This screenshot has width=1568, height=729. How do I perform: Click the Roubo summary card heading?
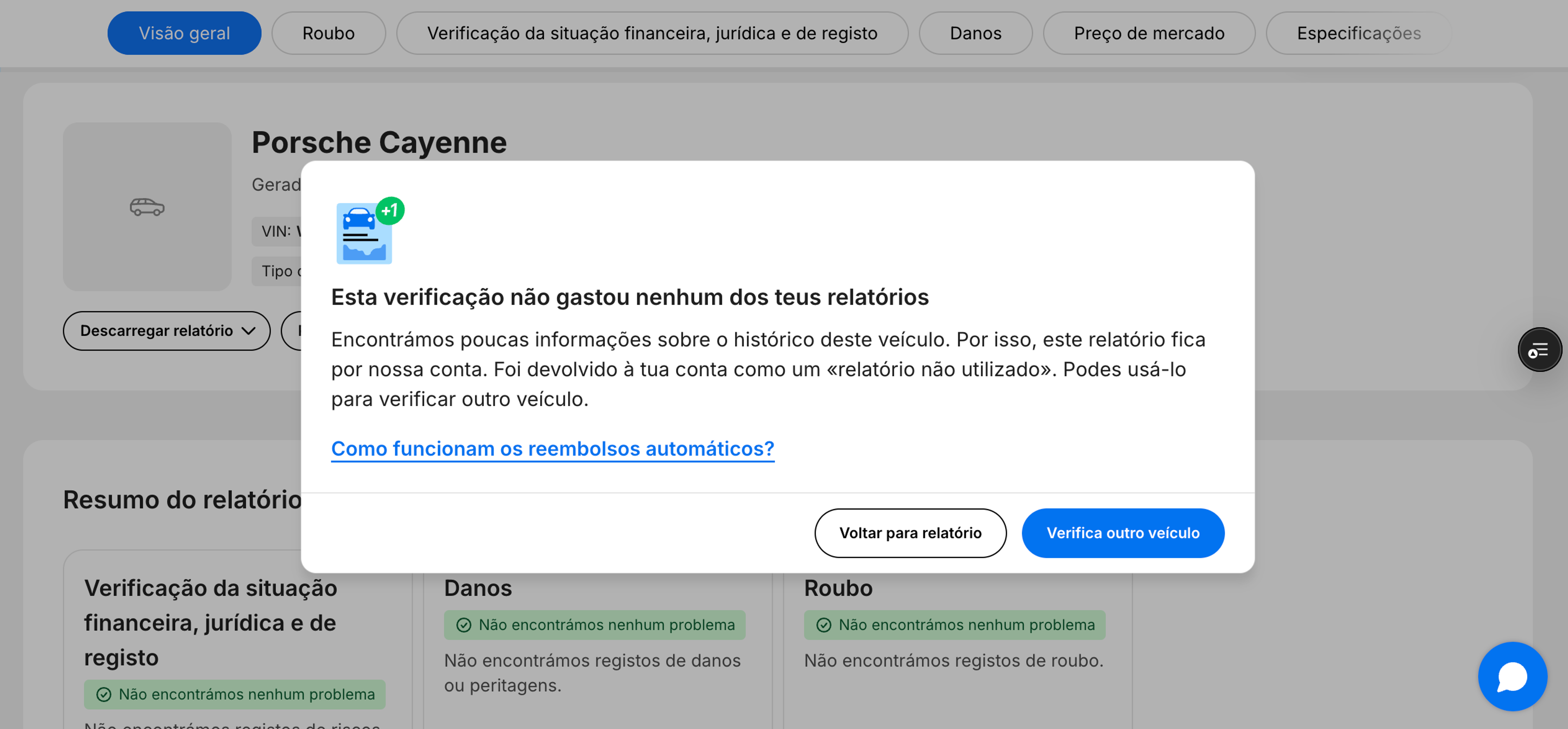[838, 589]
